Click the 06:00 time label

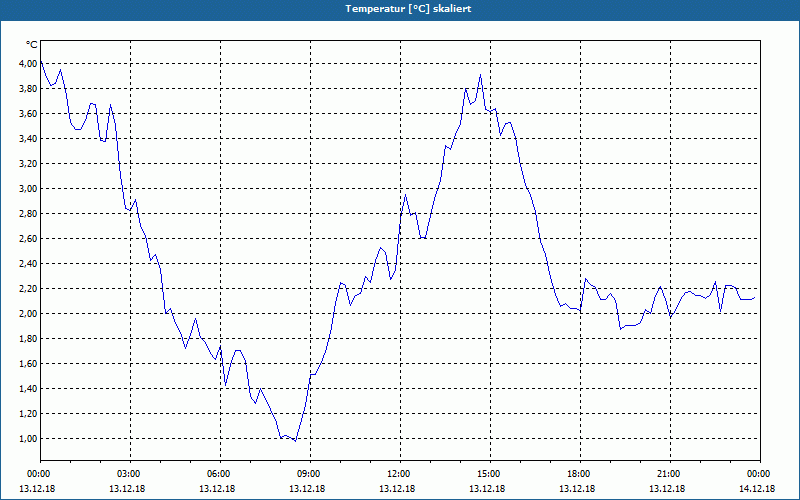click(x=220, y=474)
